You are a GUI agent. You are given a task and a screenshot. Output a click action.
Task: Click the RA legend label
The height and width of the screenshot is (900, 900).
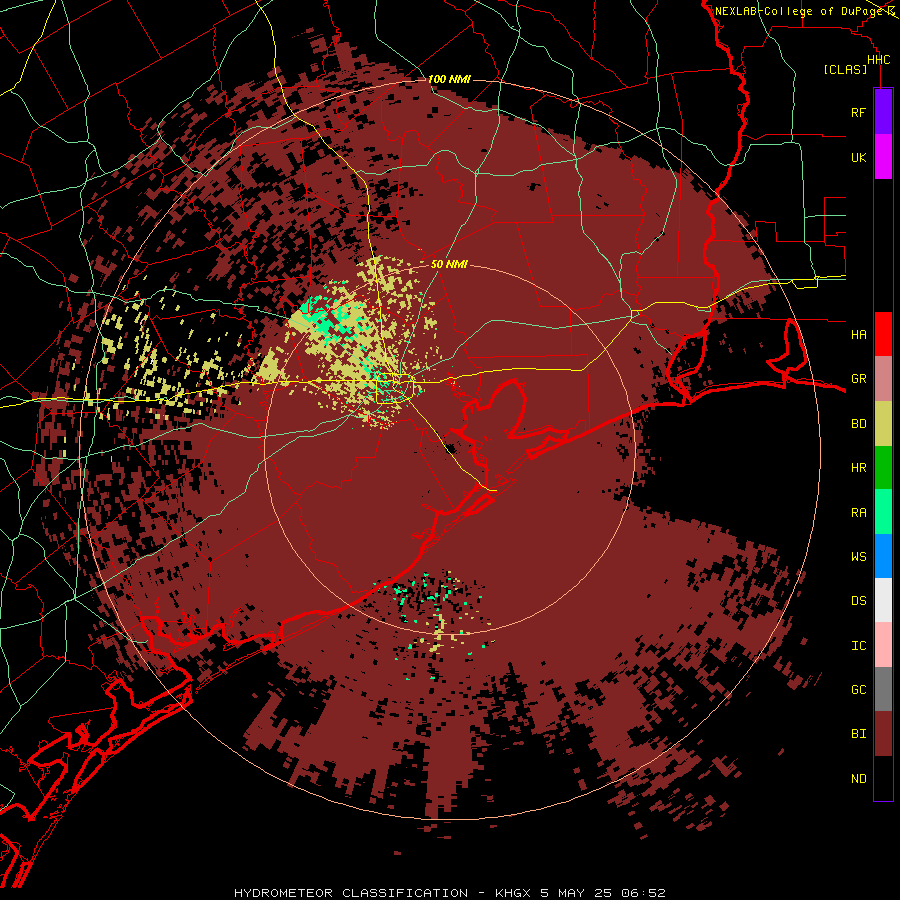click(858, 513)
